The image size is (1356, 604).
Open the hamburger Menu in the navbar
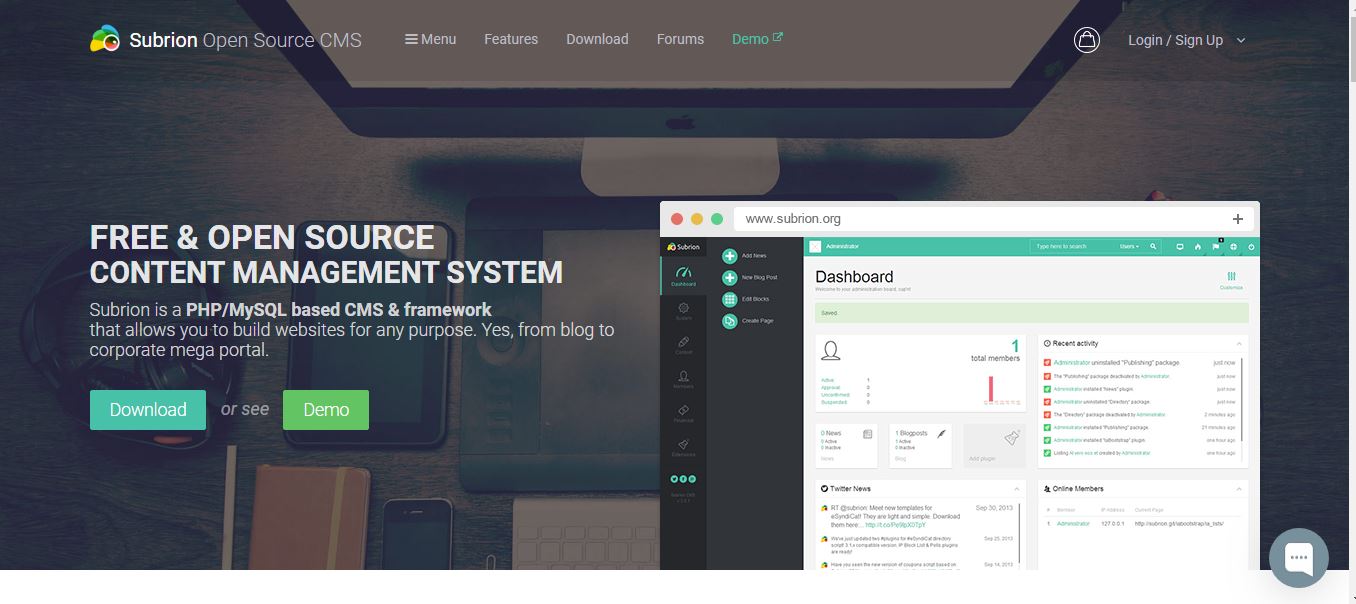[x=430, y=39]
